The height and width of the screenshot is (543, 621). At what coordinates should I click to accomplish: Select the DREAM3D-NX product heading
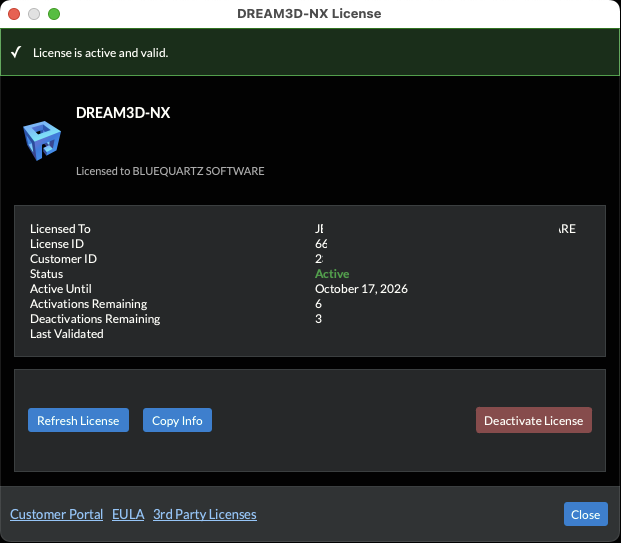coord(123,113)
